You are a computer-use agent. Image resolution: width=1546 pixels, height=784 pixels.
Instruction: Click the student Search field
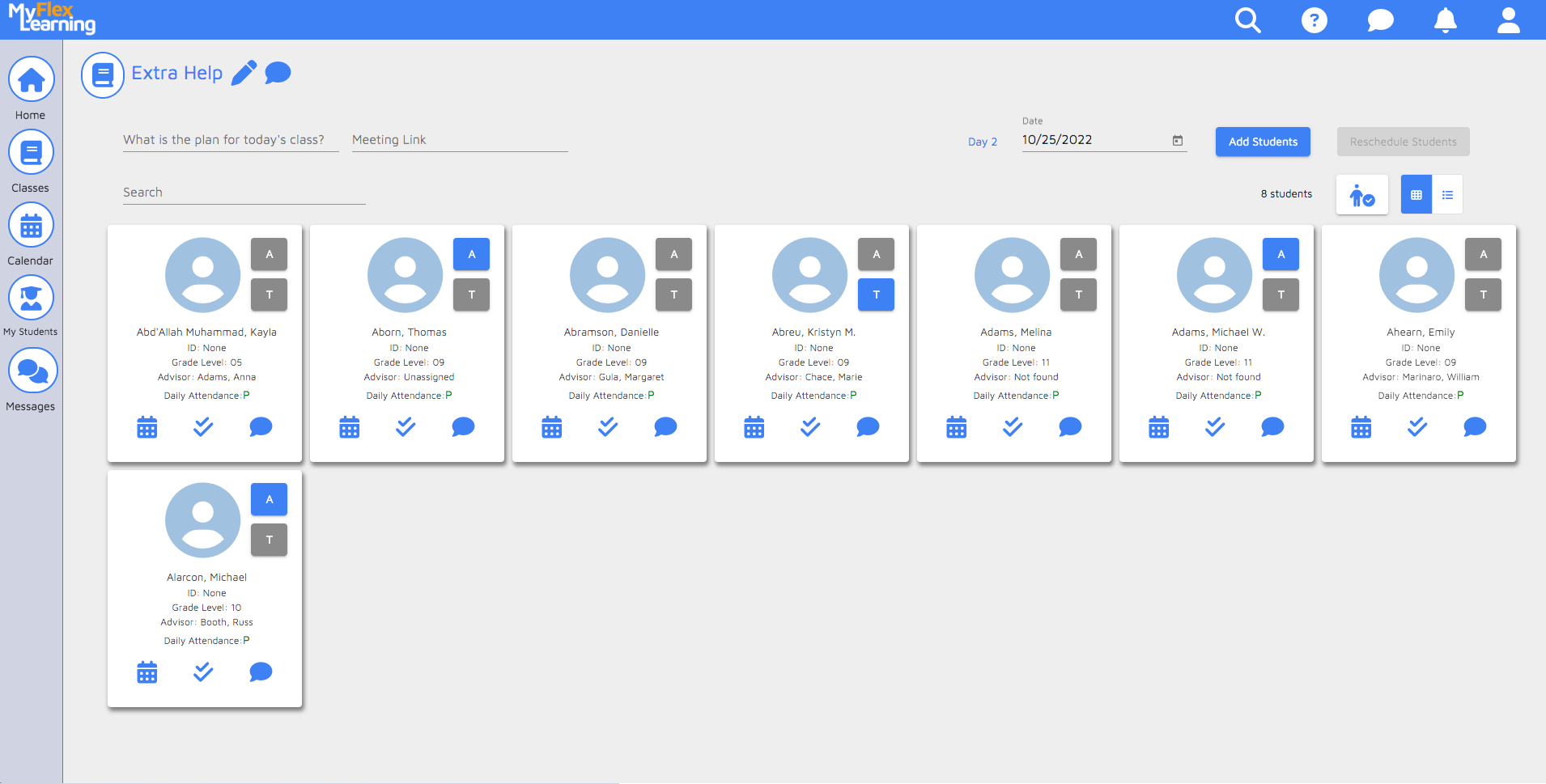coord(244,193)
